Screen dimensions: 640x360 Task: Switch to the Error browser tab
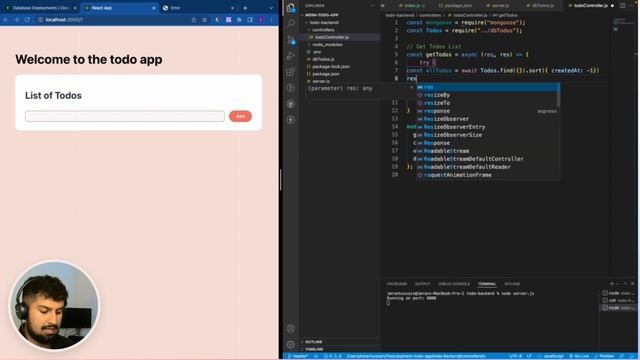click(199, 8)
